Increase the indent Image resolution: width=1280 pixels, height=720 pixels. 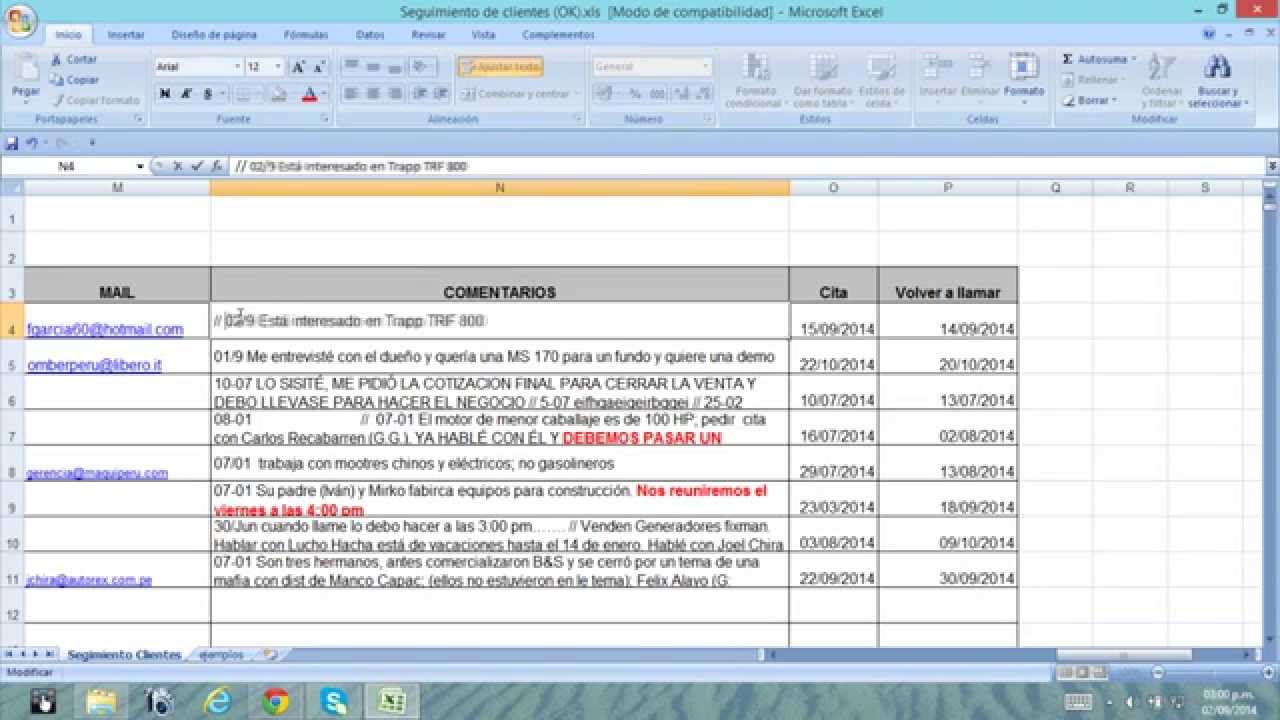[x=440, y=94]
